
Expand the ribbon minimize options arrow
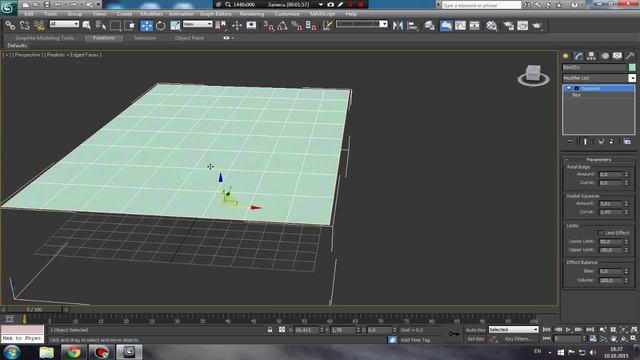coord(232,38)
